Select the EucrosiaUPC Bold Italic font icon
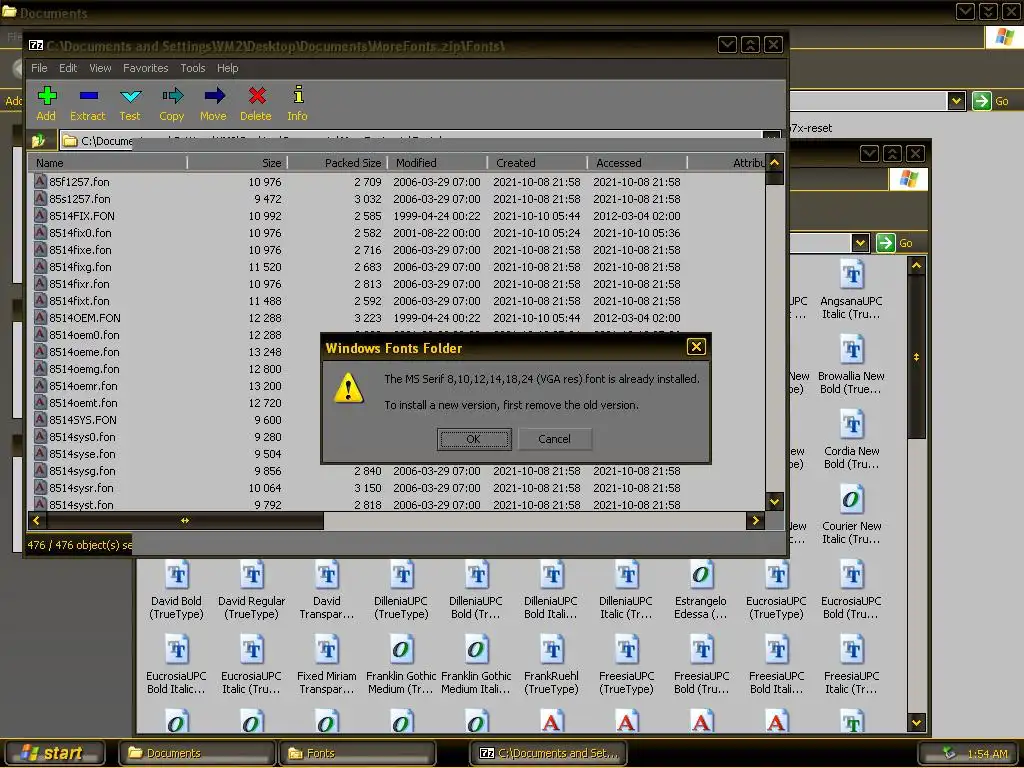The height and width of the screenshot is (768, 1024). point(176,650)
